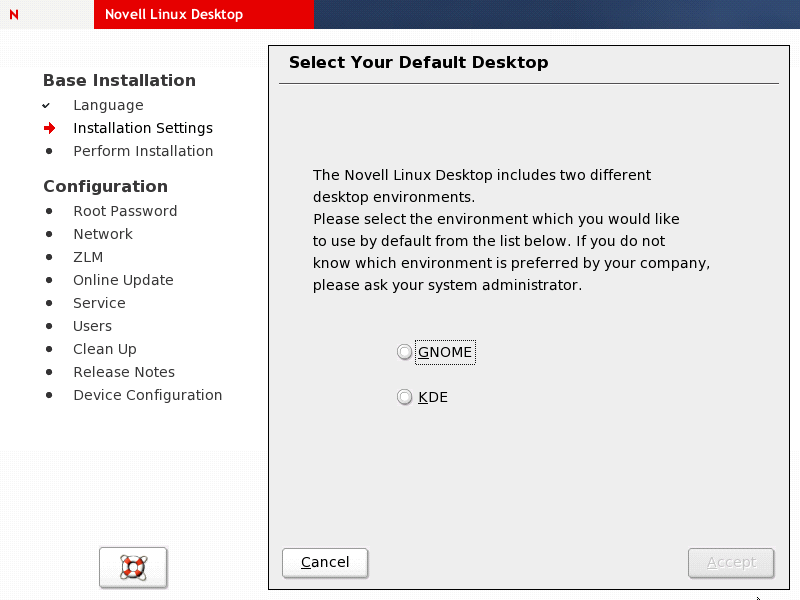Click the ZLM configuration step

88,257
